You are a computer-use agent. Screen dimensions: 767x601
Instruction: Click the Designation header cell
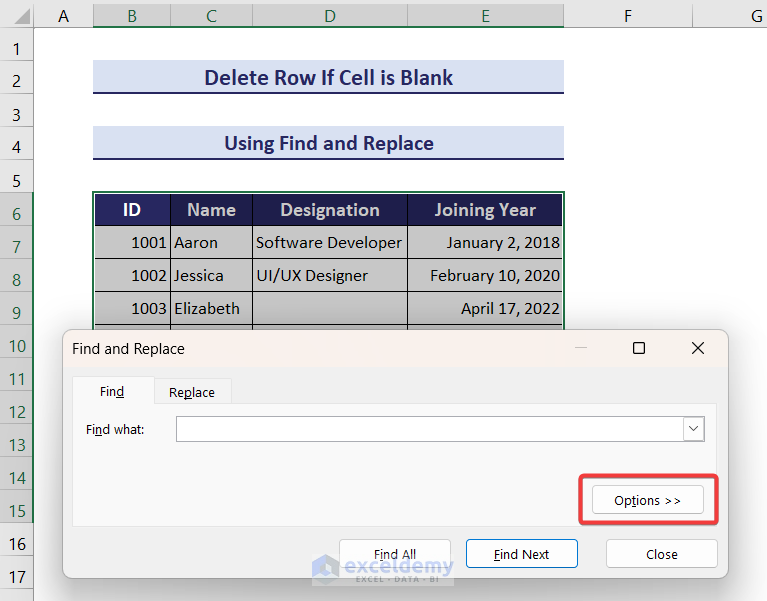(330, 210)
